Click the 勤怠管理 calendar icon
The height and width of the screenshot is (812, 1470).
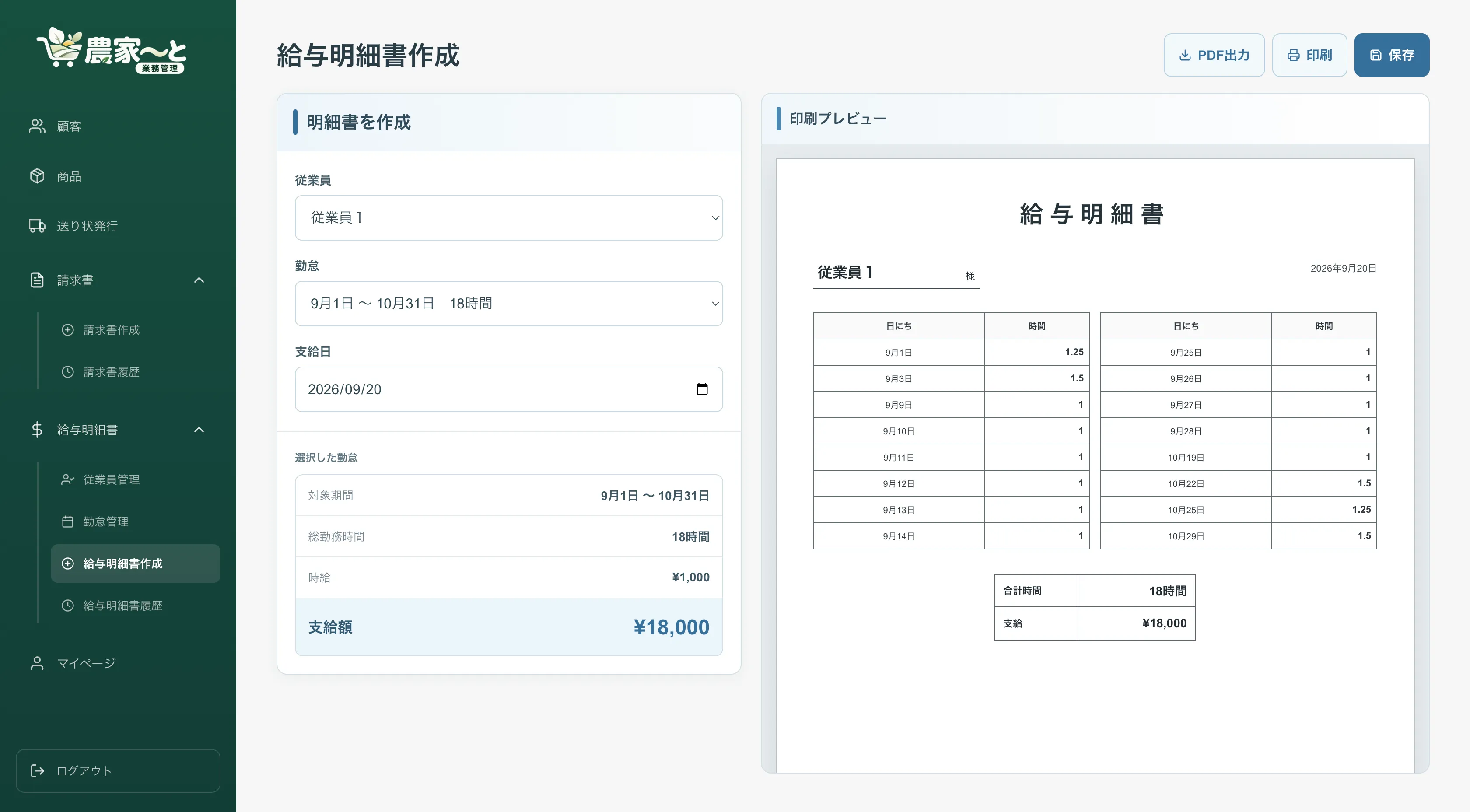click(68, 521)
